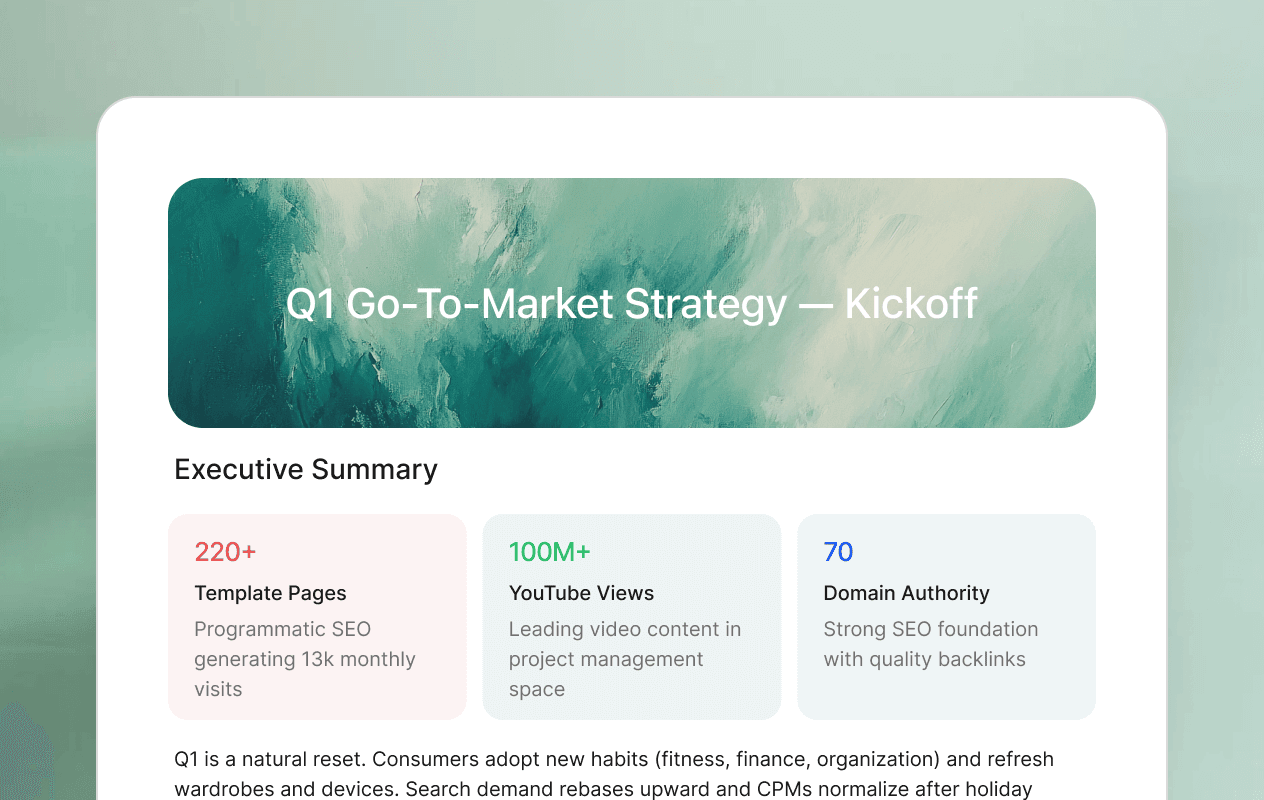Click the red 220+ statistic
Image resolution: width=1264 pixels, height=800 pixels.
click(225, 552)
